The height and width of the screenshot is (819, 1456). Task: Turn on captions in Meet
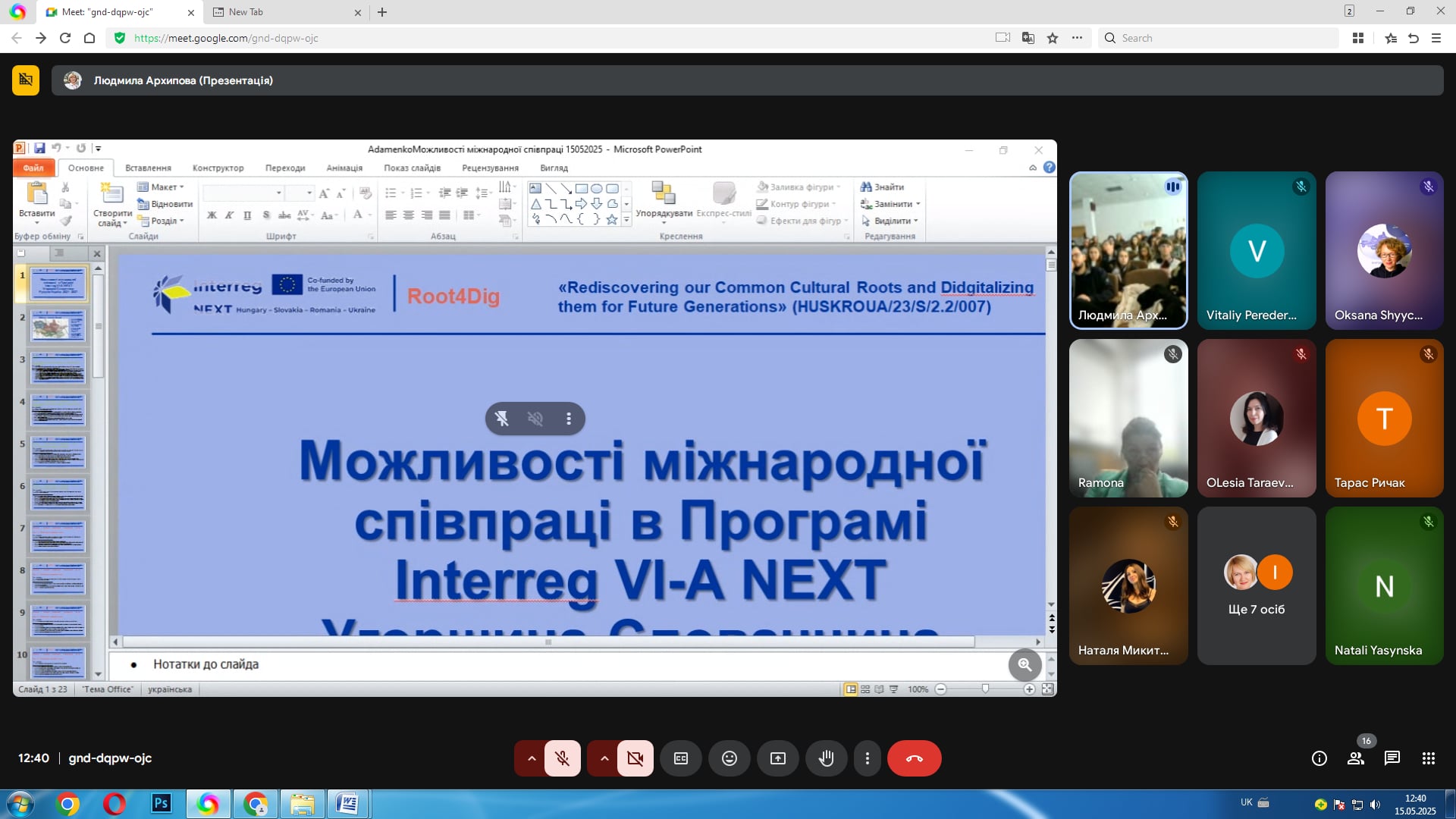[681, 758]
